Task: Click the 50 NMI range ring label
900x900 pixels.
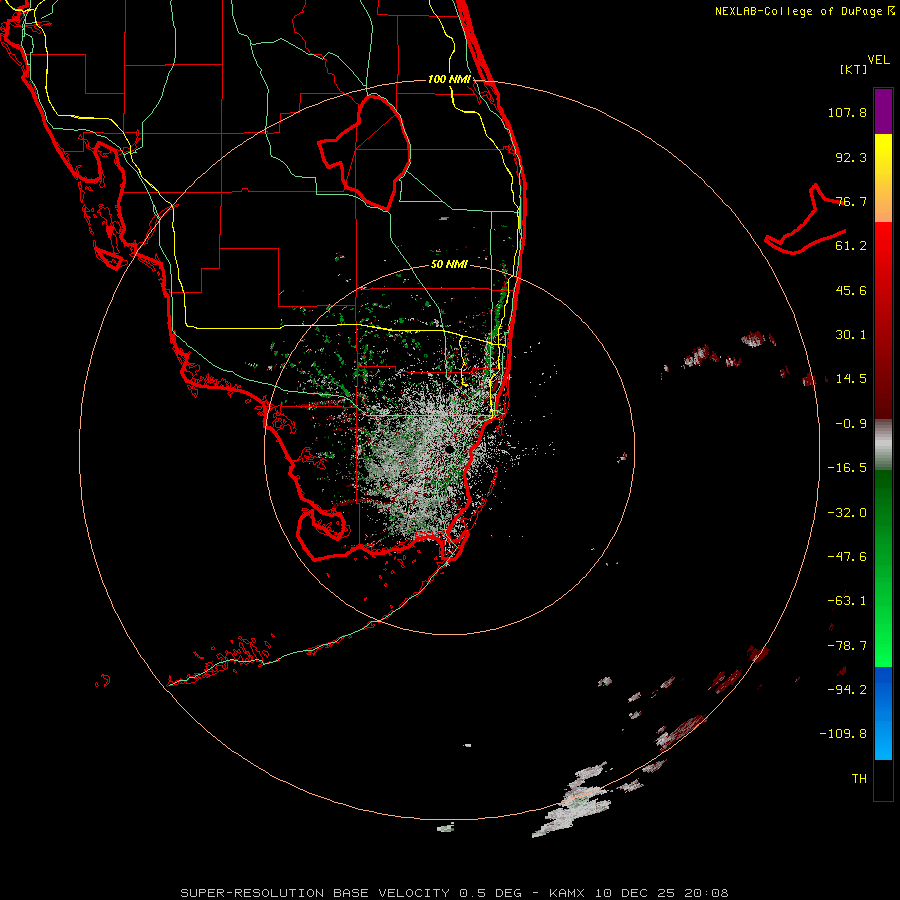Action: point(449,264)
